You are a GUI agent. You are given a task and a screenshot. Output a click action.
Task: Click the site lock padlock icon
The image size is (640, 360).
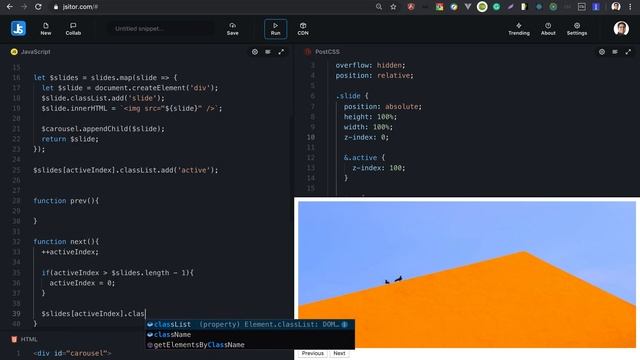56,7
